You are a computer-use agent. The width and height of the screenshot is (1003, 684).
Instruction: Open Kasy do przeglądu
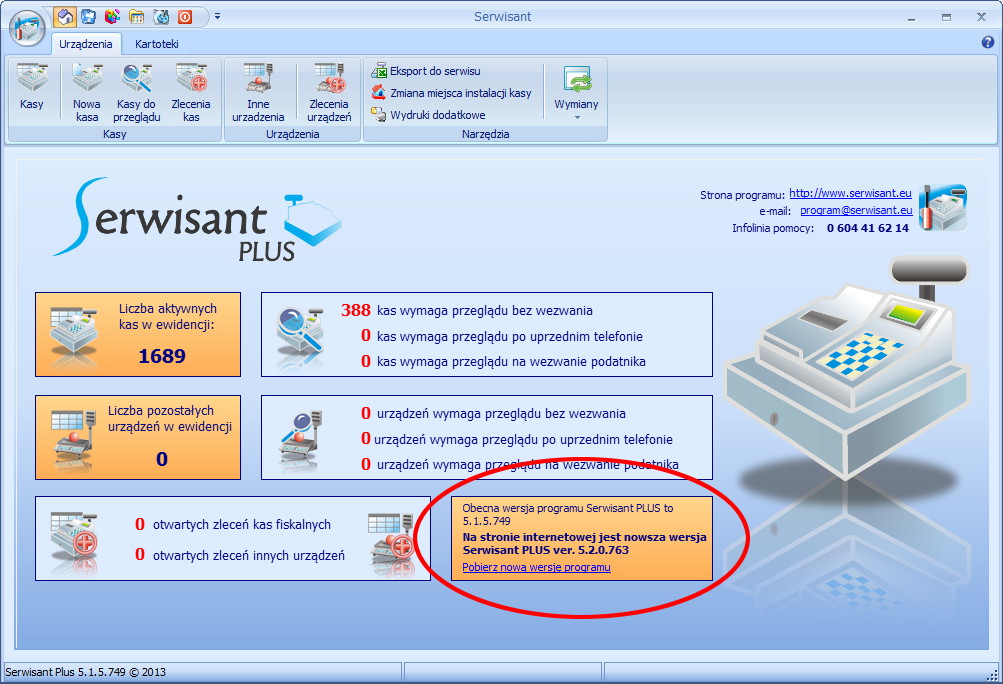[136, 92]
